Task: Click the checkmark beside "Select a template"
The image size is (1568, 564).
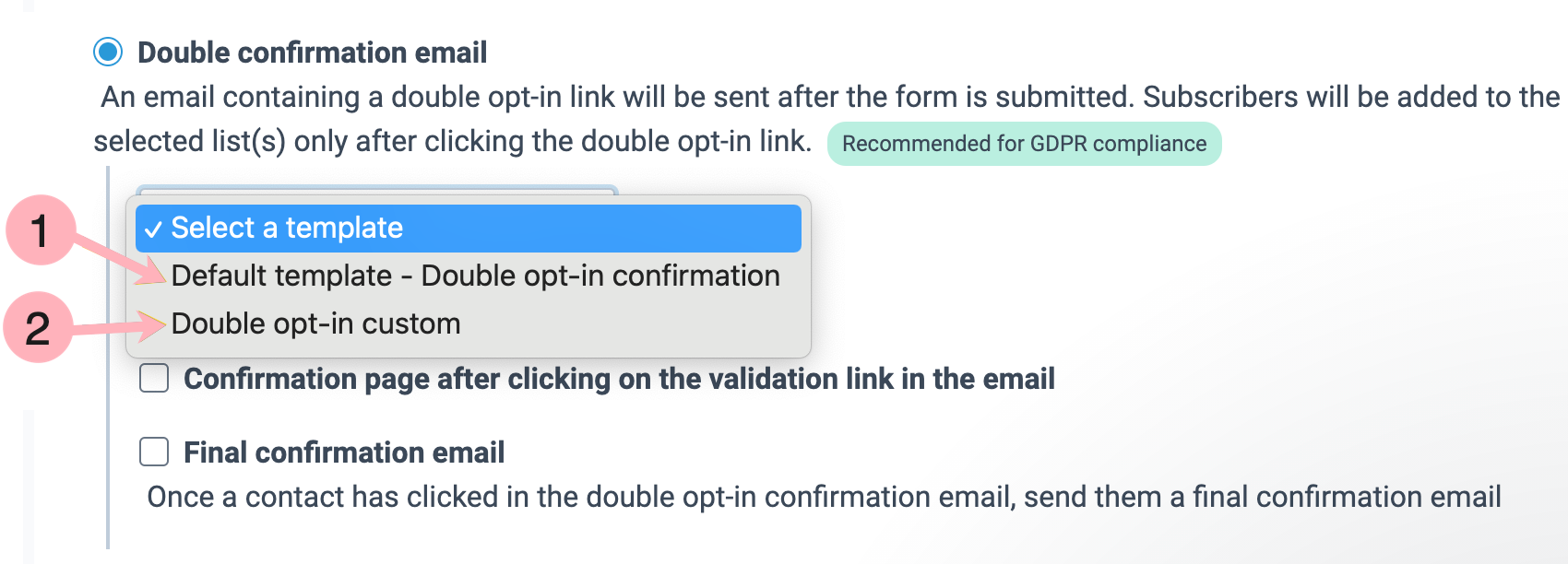Action: (154, 229)
